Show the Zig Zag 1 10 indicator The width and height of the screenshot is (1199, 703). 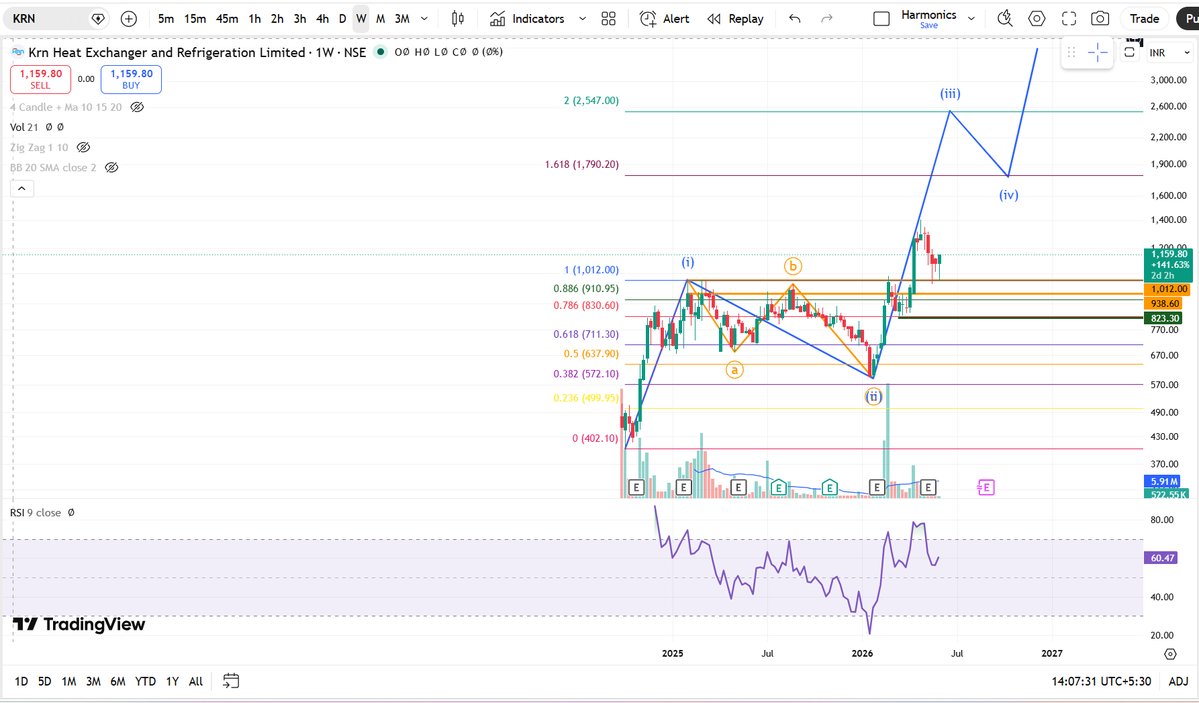point(83,147)
